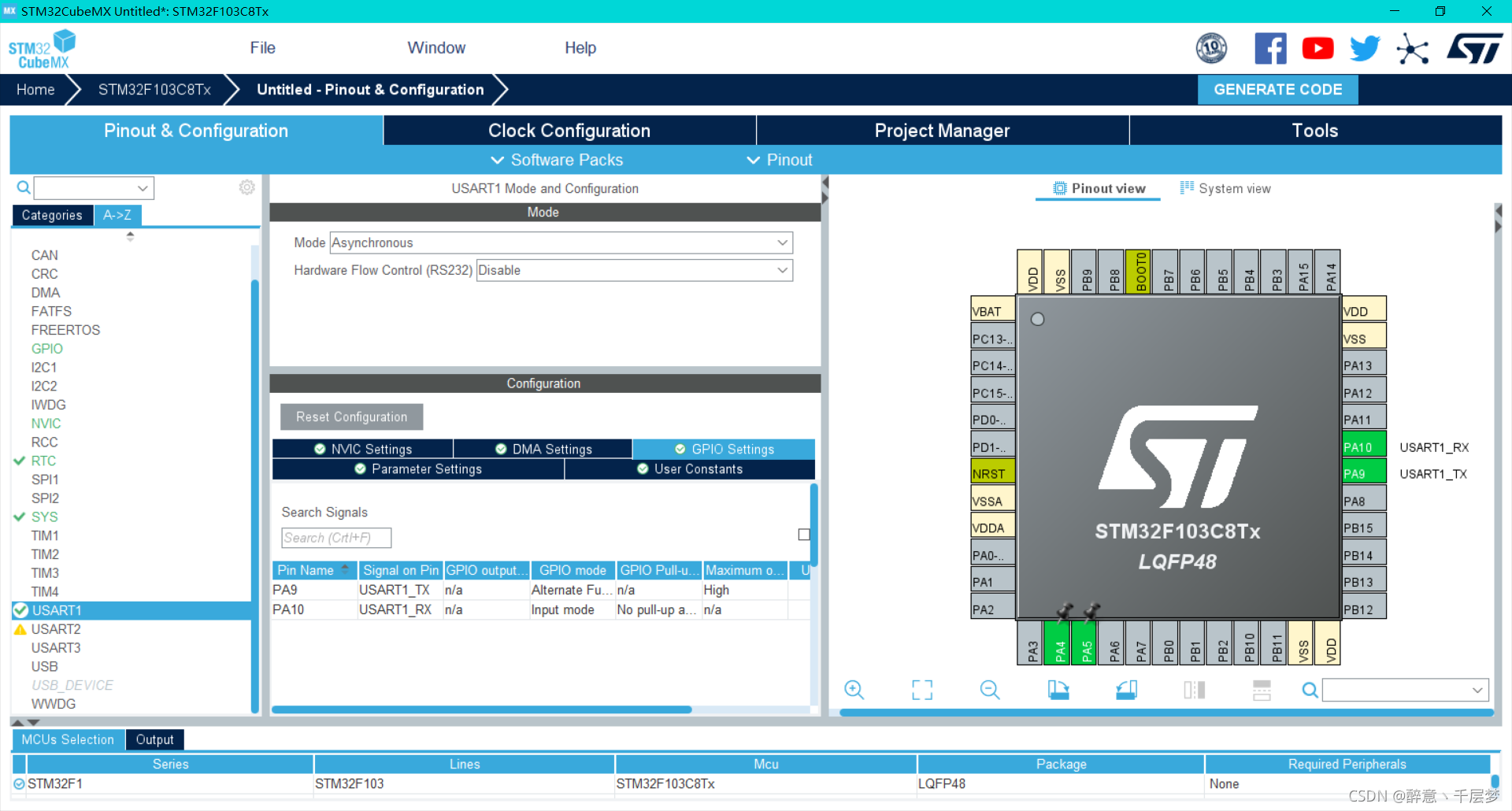The height and width of the screenshot is (811, 1512).
Task: Open the DMA Settings tab
Action: tap(543, 449)
